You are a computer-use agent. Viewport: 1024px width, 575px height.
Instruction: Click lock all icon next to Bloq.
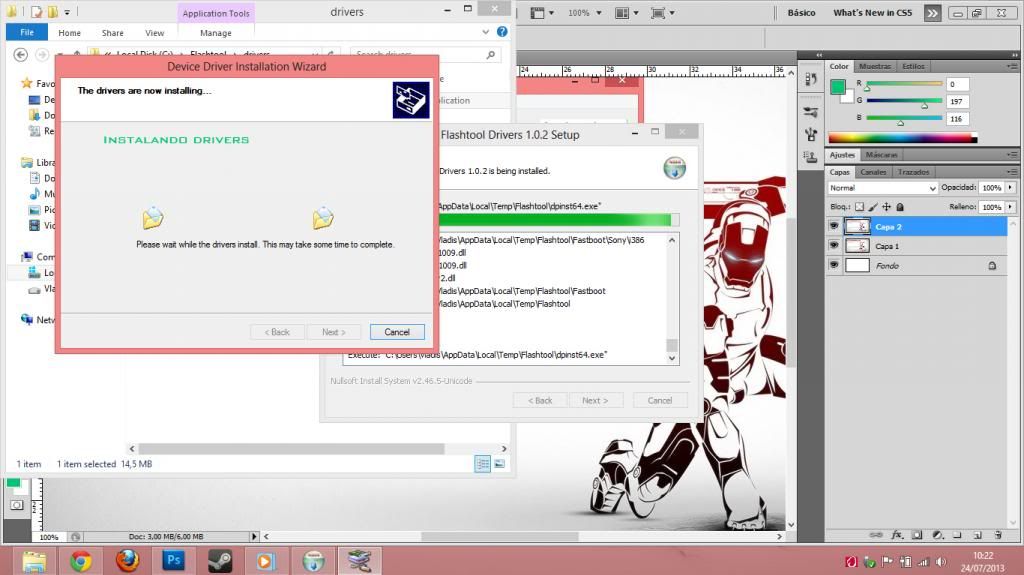900,206
